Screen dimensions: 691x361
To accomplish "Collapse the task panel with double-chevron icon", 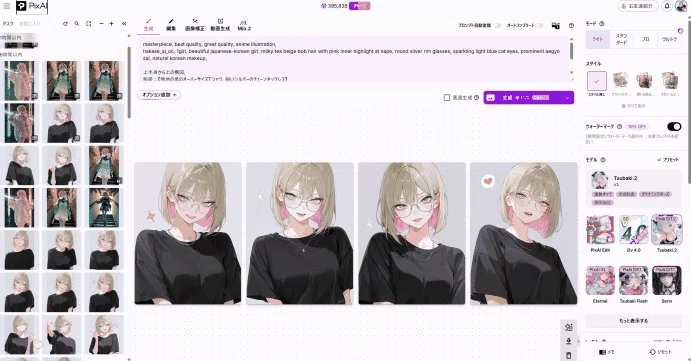I will [x=124, y=24].
